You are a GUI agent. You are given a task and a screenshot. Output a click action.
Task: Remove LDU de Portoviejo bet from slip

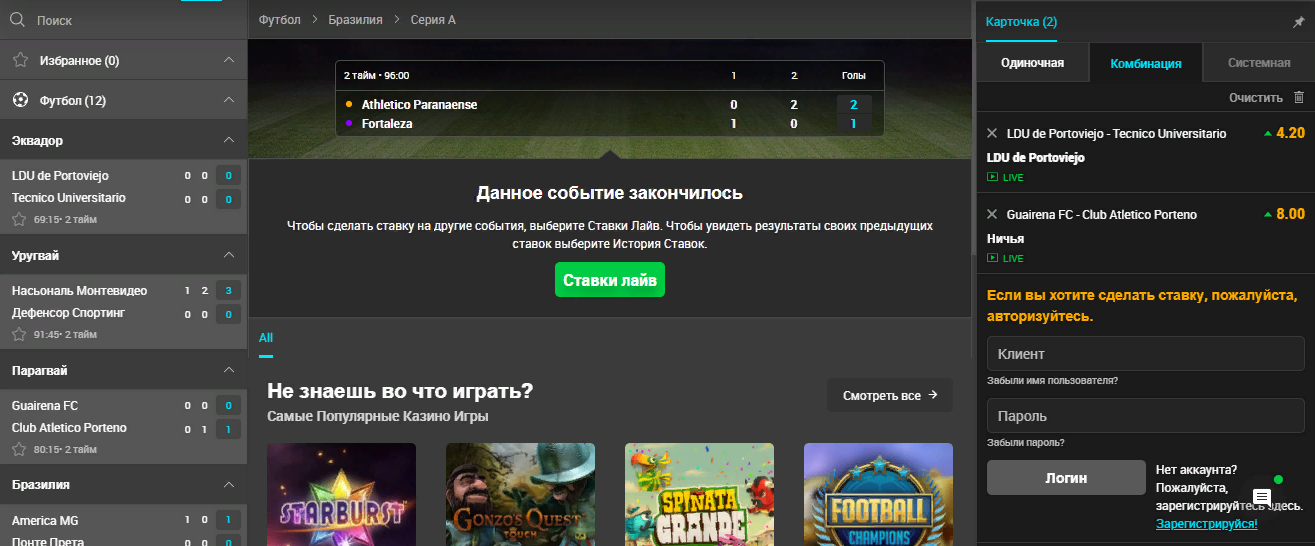point(992,133)
